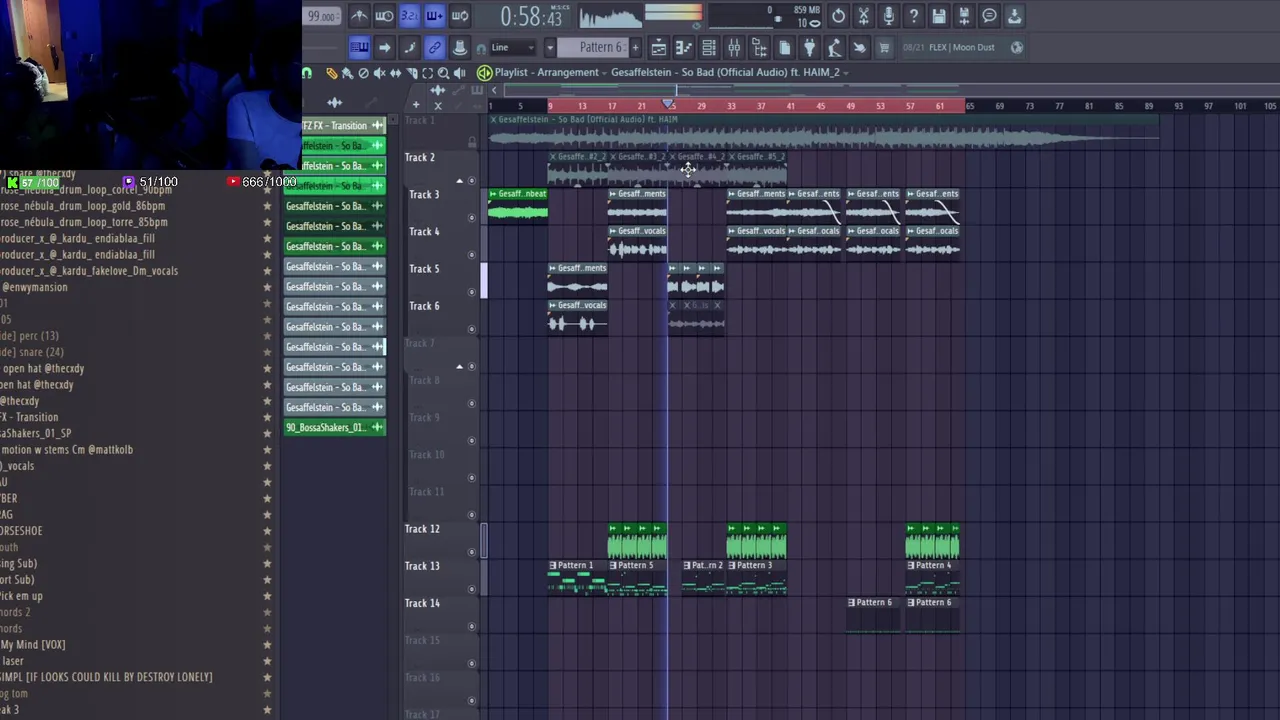Click the Track 12 label
1280x720 pixels.
[421, 529]
